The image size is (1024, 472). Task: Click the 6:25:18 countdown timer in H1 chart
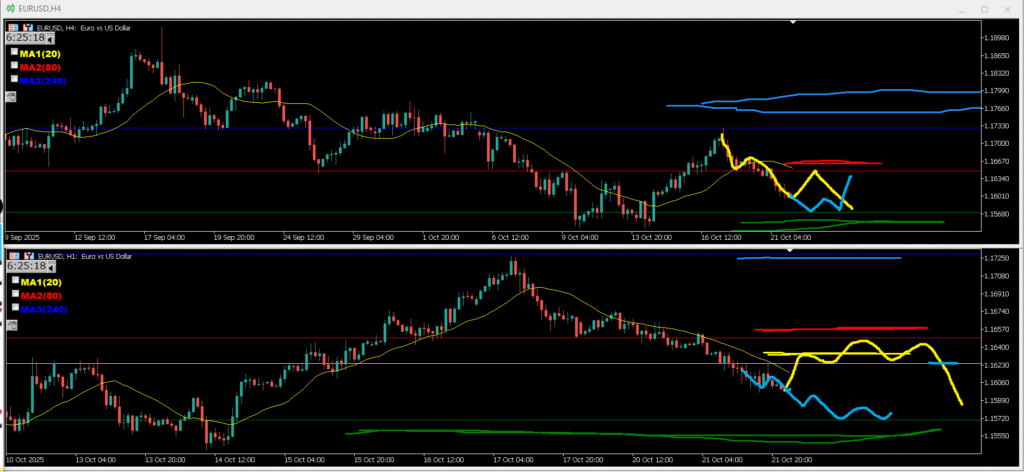26,266
